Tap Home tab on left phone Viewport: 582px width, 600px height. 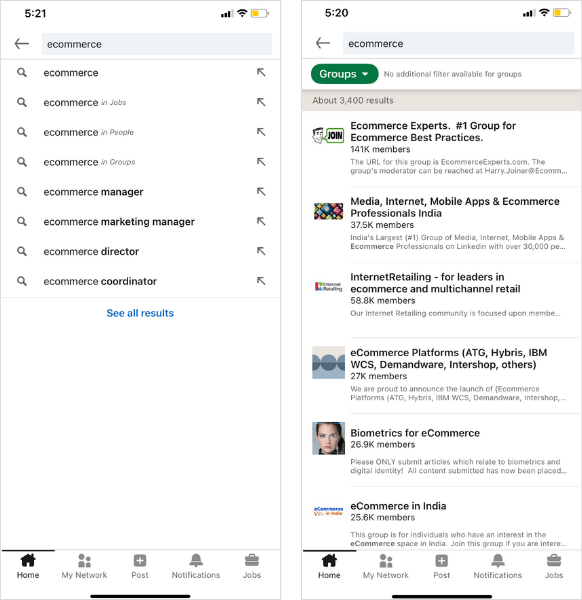pos(28,566)
